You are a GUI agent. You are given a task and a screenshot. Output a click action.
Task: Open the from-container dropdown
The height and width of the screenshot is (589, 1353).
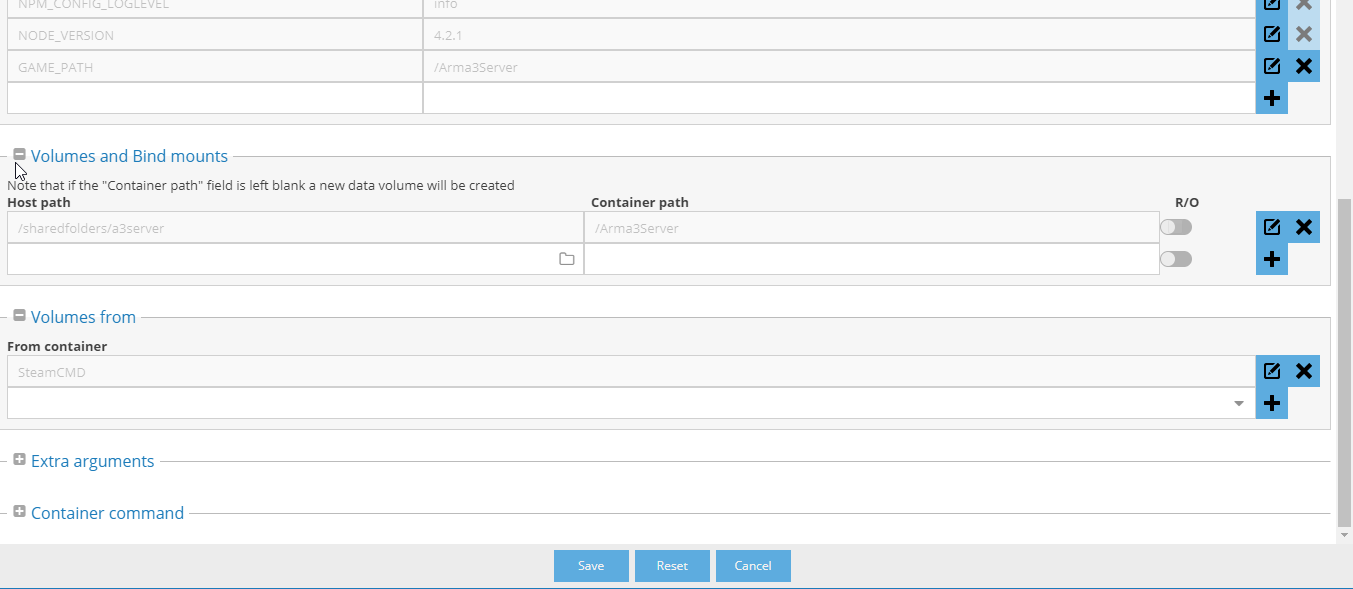[x=1238, y=402]
